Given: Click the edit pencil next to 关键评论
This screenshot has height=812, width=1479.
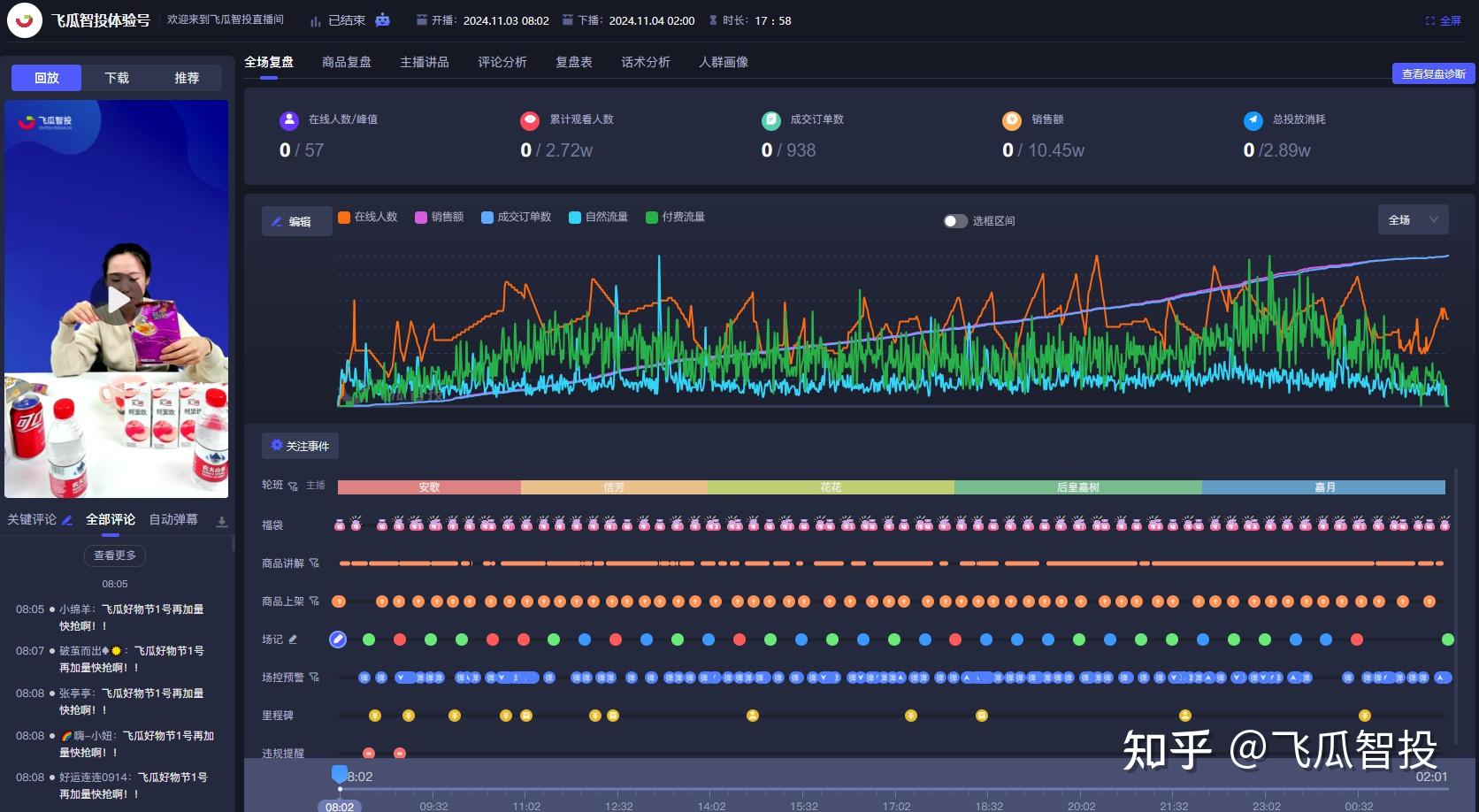Looking at the screenshot, I should point(67,520).
